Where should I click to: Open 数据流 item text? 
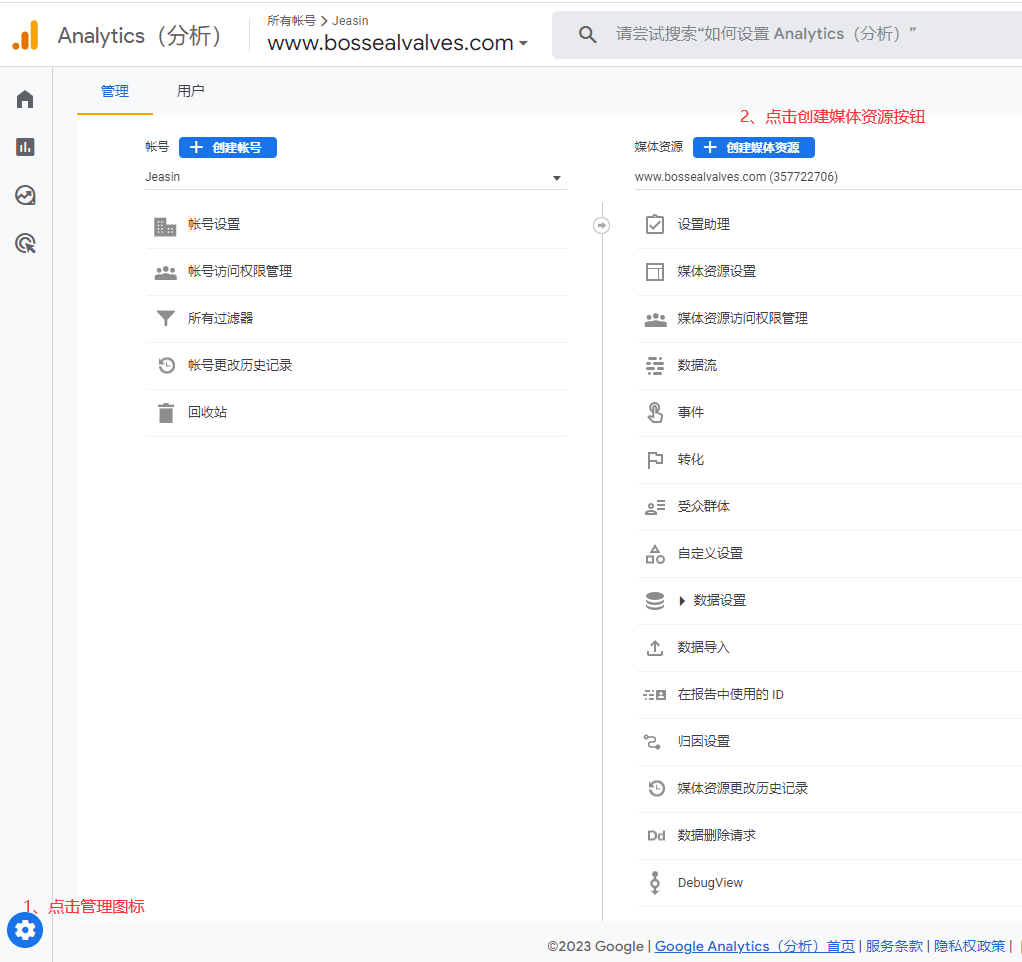tap(697, 366)
